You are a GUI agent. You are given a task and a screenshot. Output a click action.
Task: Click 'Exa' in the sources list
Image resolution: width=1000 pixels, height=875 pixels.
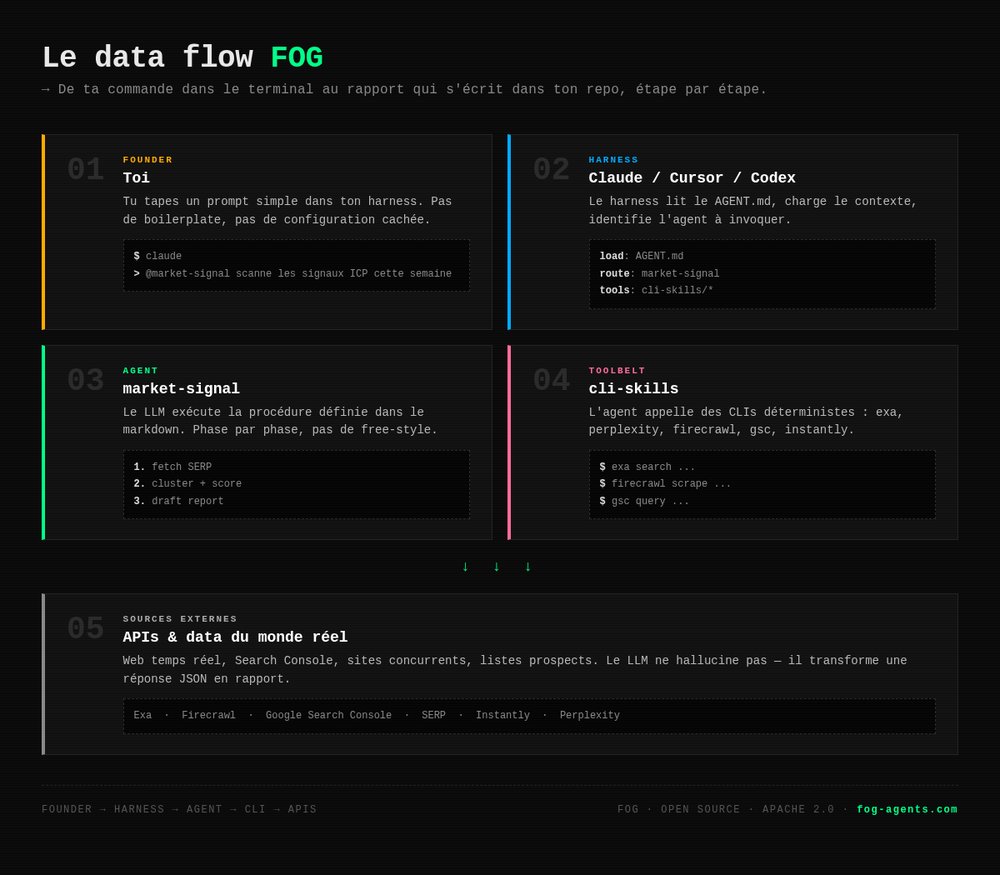[142, 715]
